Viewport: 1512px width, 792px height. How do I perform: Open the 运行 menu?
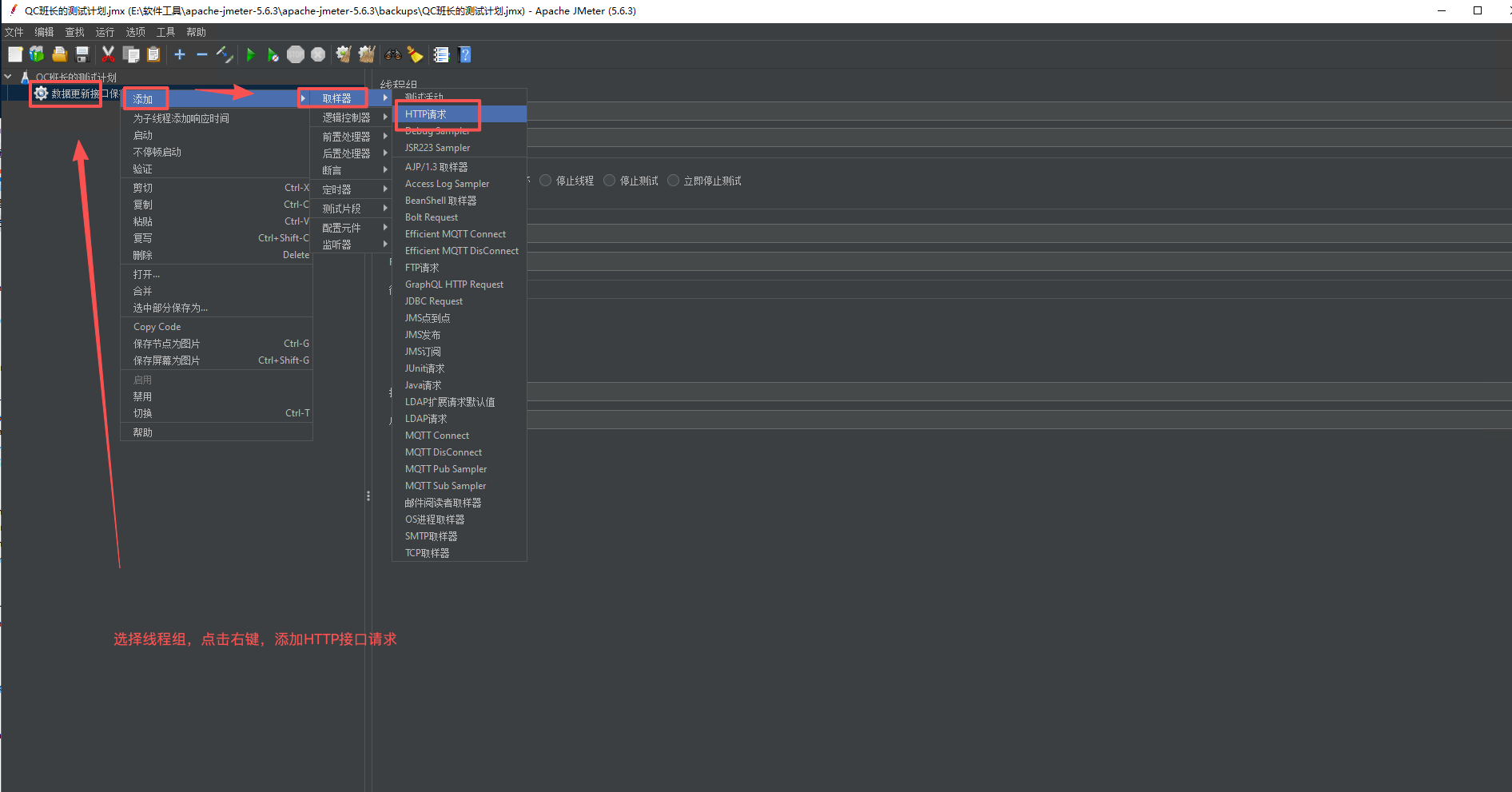coord(105,32)
